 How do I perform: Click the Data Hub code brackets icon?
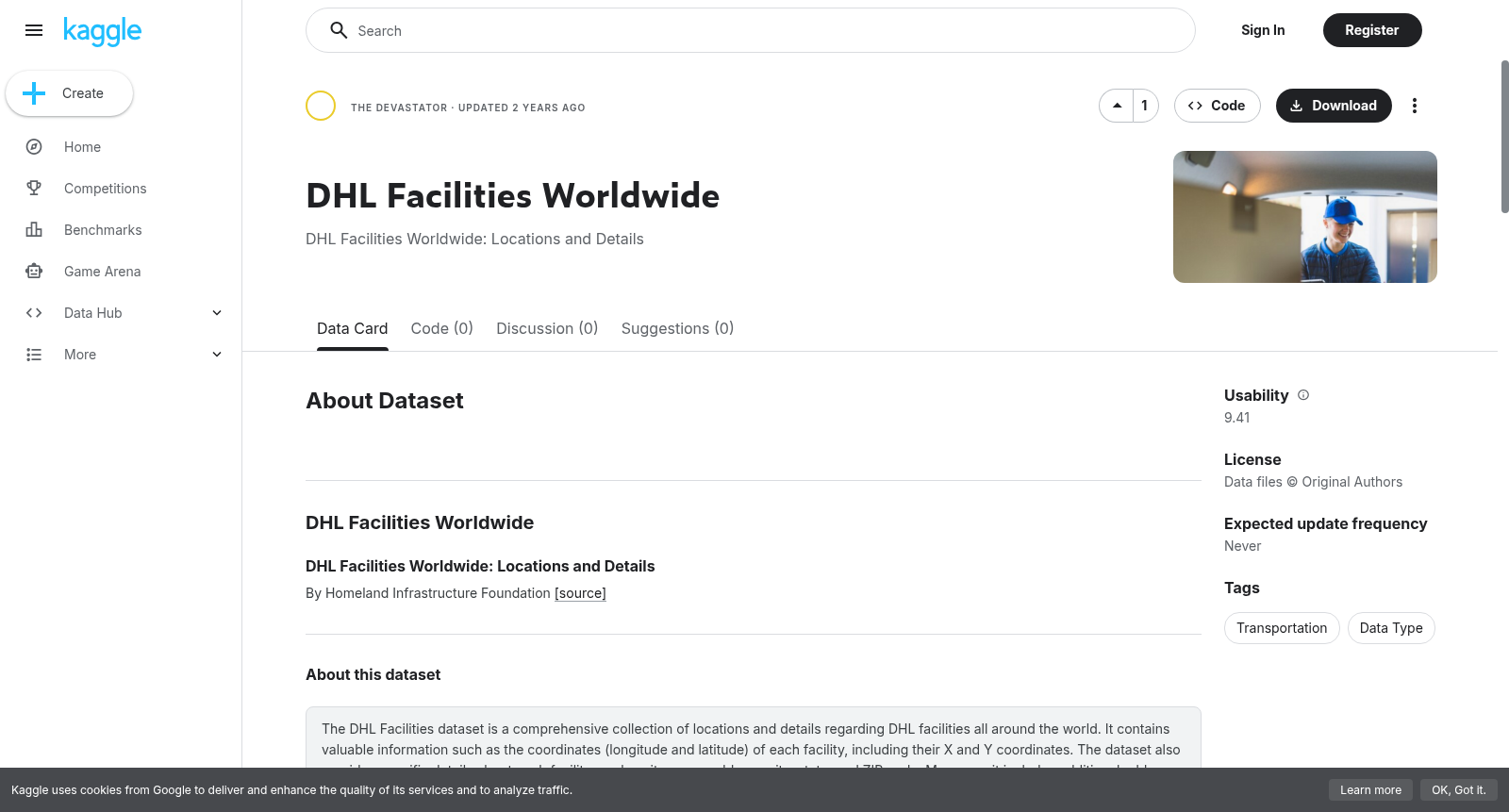[34, 313]
